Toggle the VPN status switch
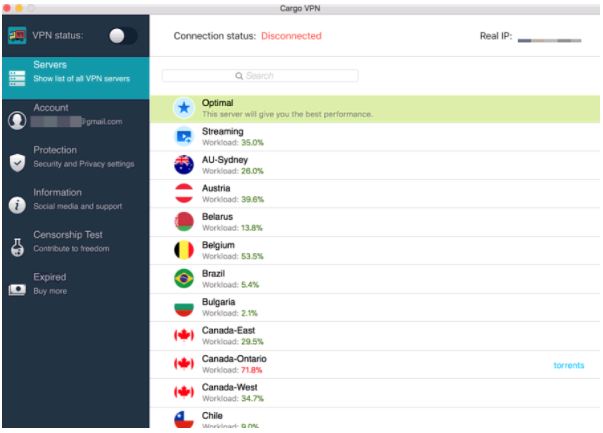The height and width of the screenshot is (433, 603). click(x=123, y=36)
